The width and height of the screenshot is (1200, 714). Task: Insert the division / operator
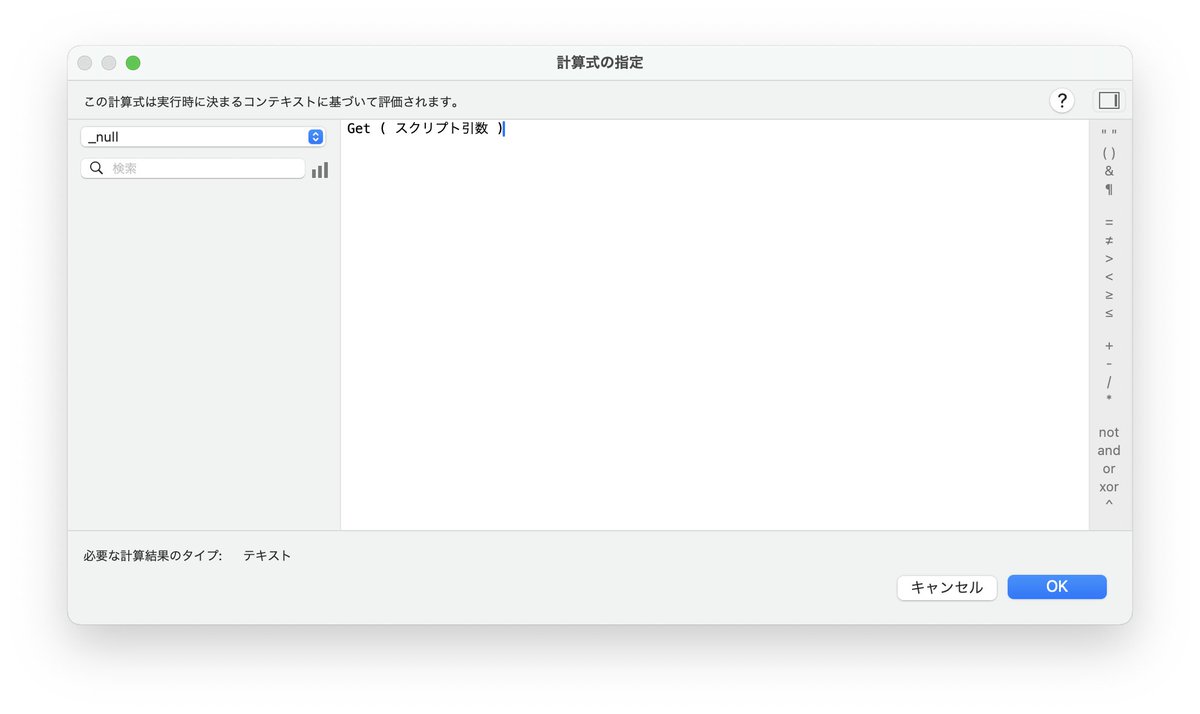1109,382
